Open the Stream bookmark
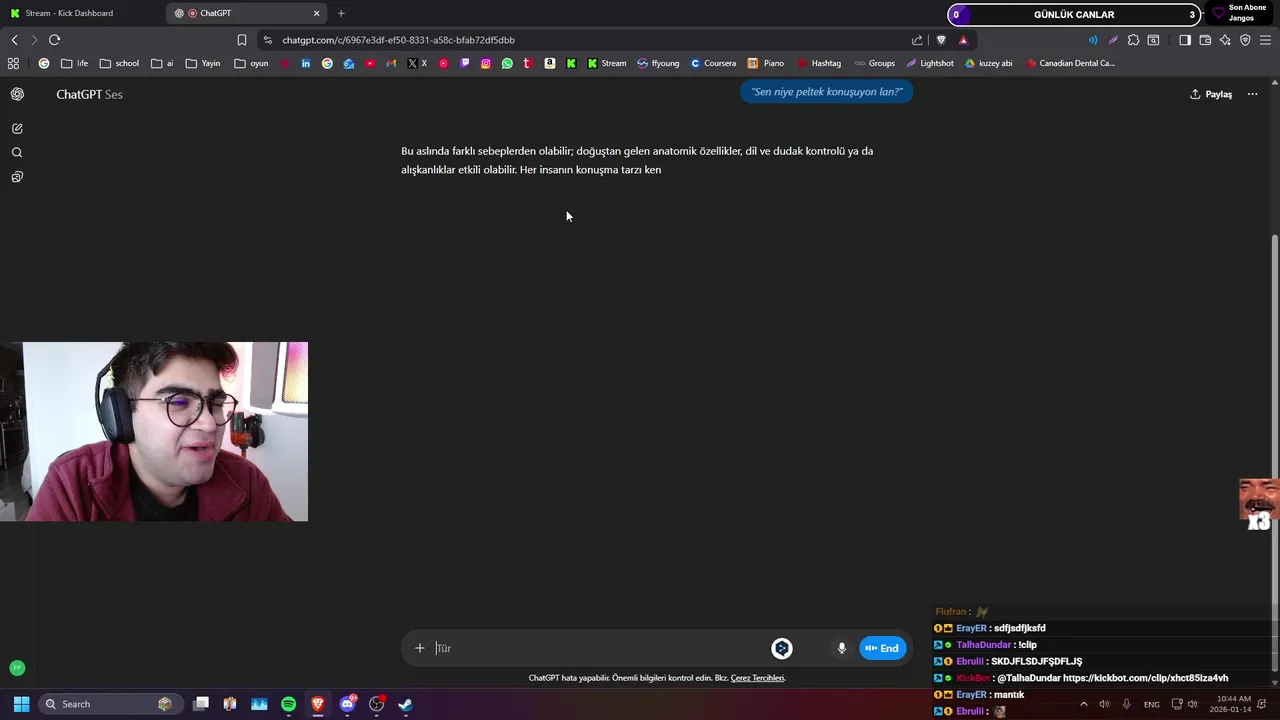1280x720 pixels. (607, 63)
